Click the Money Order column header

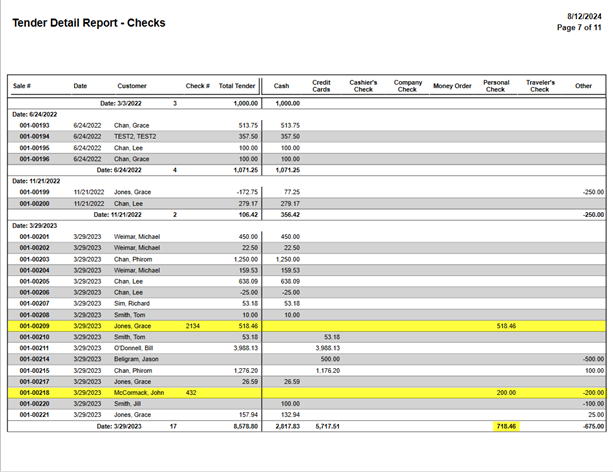pyautogui.click(x=452, y=86)
